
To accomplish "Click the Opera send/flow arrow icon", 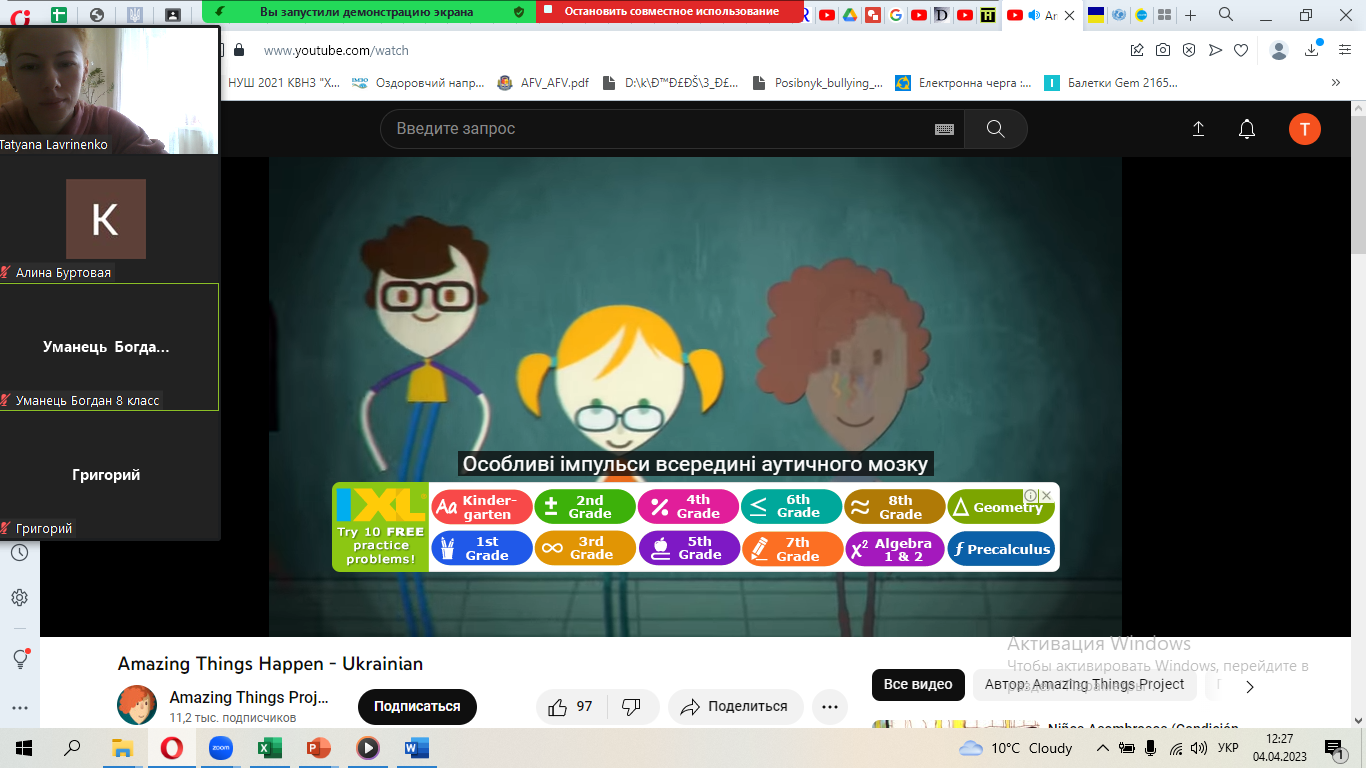I will (x=1215, y=50).
